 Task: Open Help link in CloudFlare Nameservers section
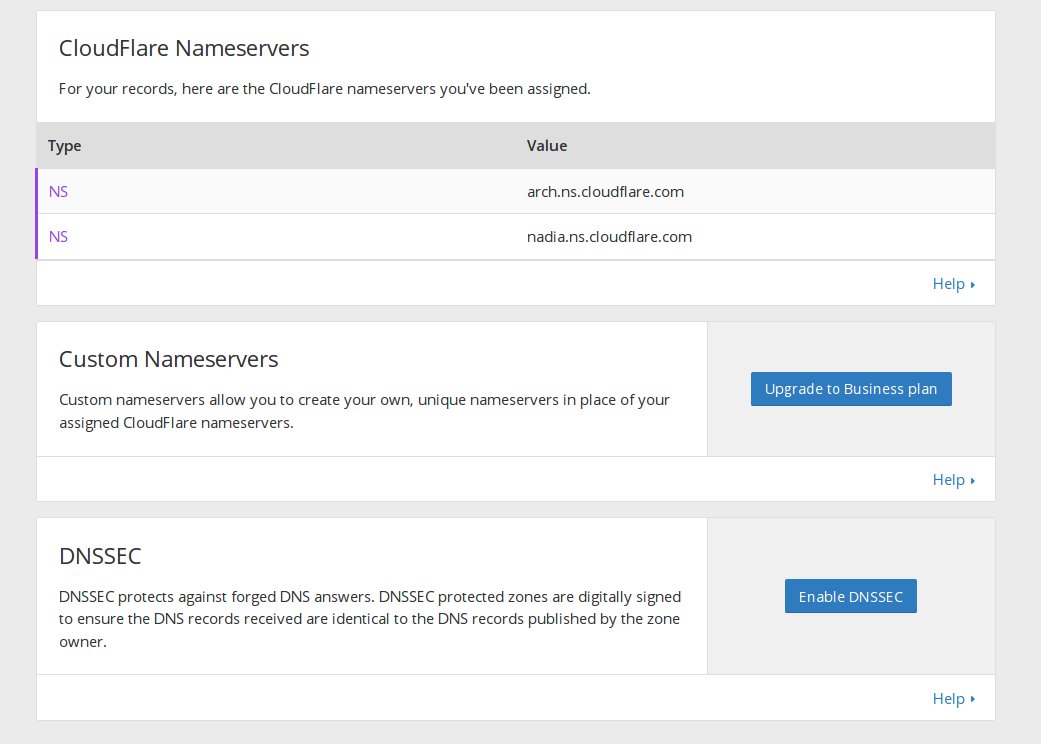953,284
